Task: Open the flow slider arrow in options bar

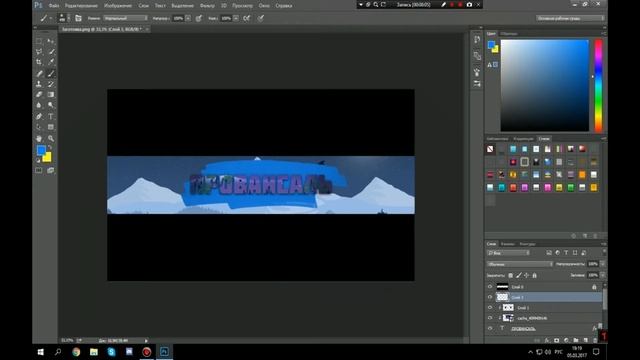Action: 236,18
